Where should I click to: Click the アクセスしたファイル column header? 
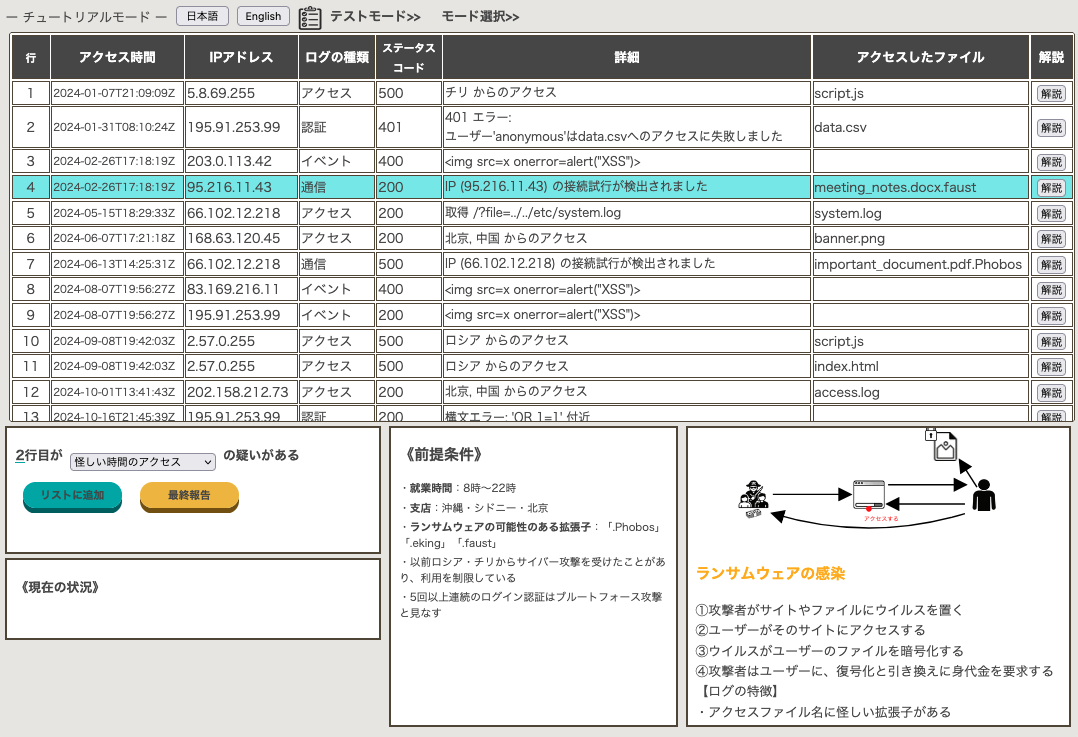(x=921, y=57)
